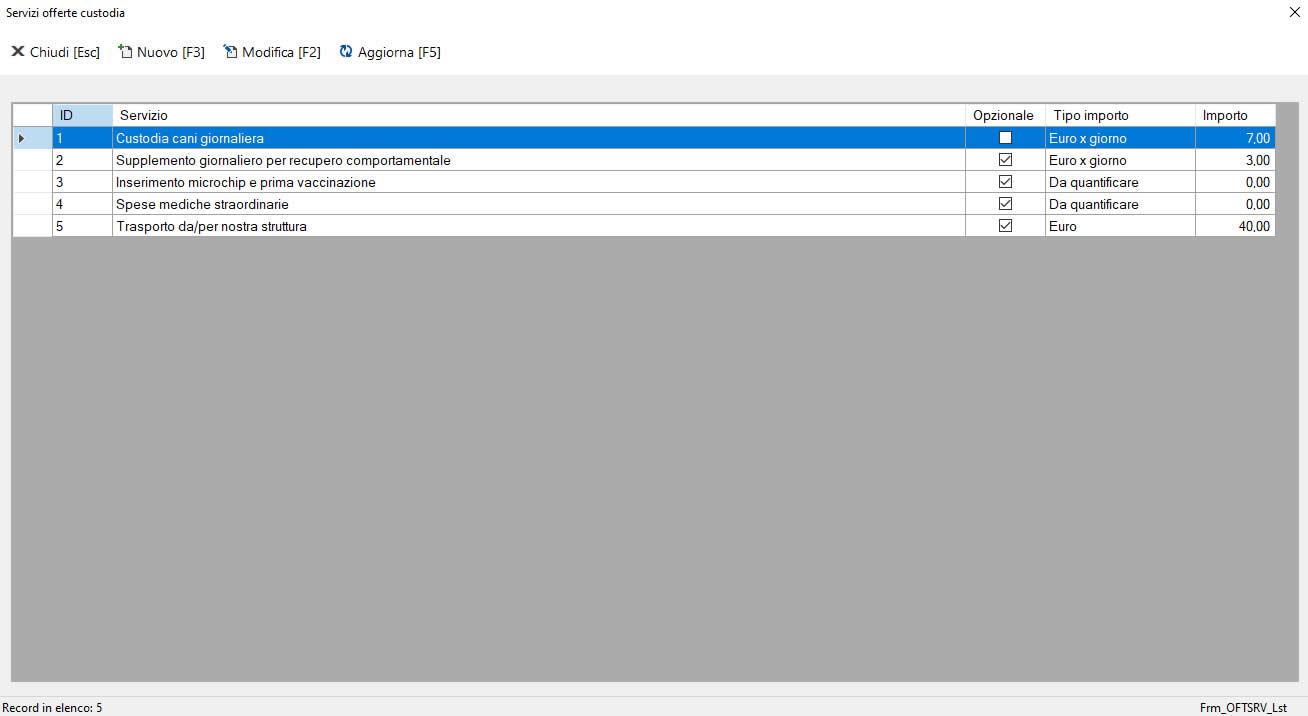Select row header of row ID 3
Viewport: 1308px width, 716px height.
point(32,182)
